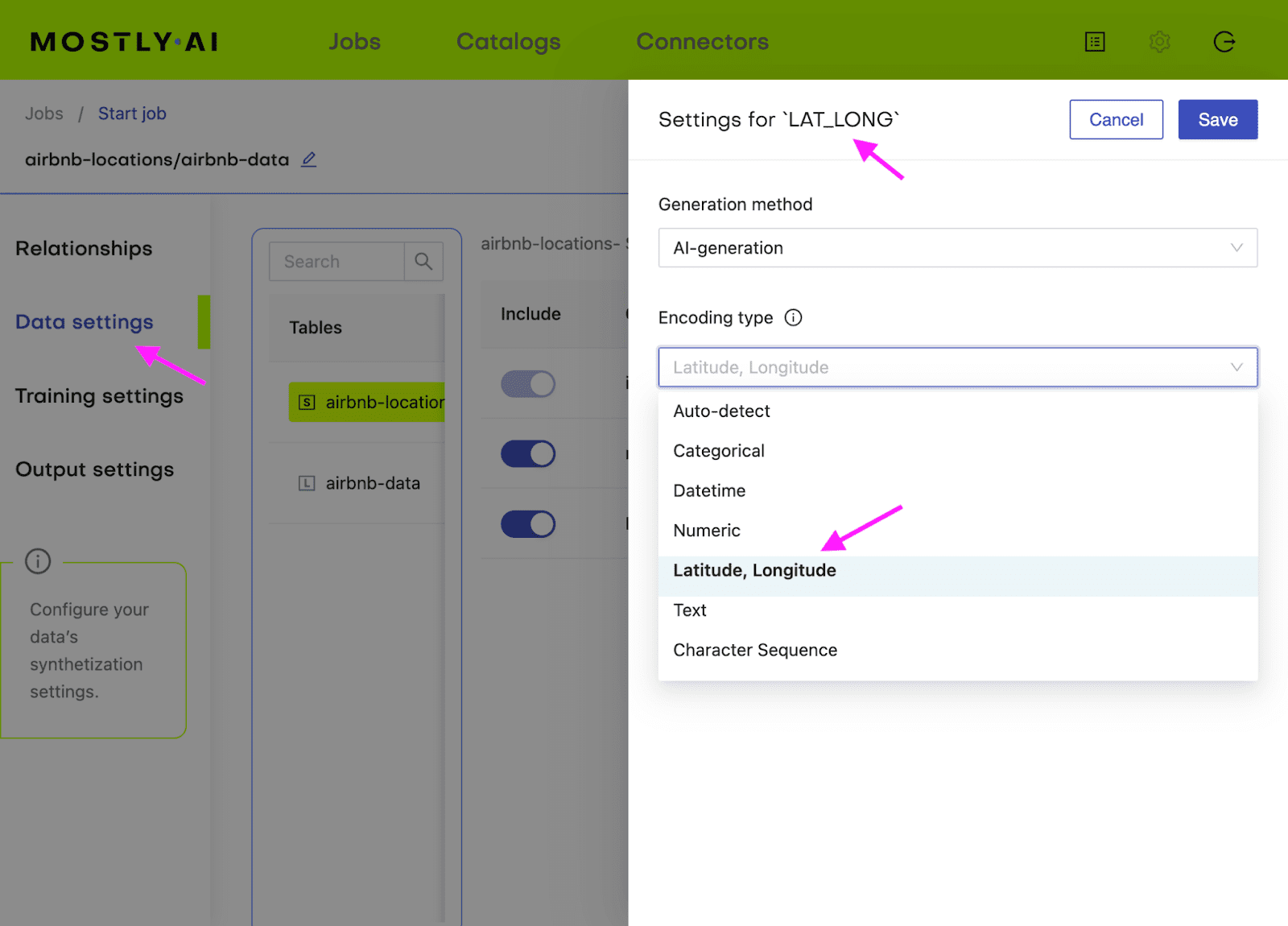Click the Save button
This screenshot has width=1288, height=926.
[1218, 120]
